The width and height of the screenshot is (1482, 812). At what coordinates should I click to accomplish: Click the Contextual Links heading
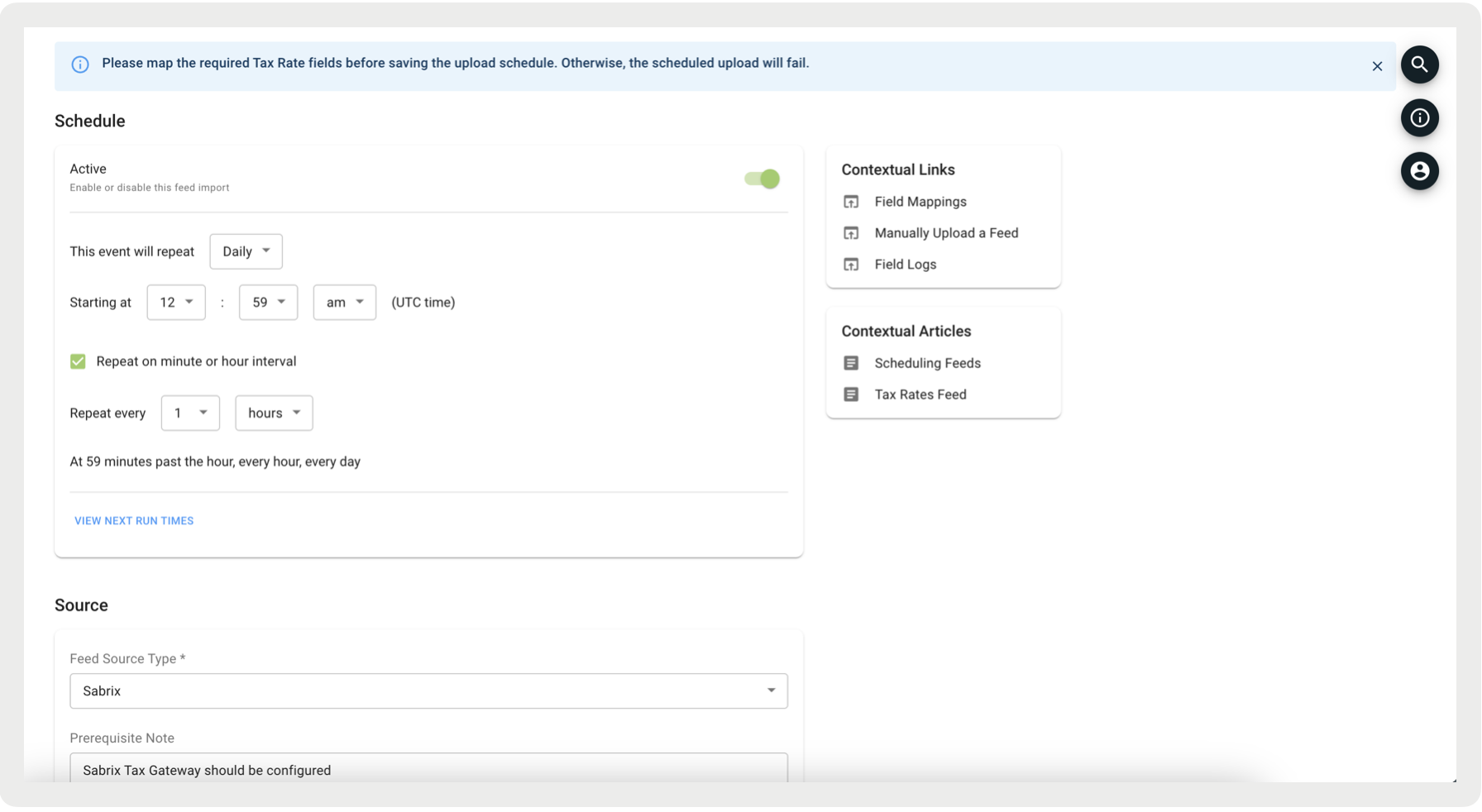click(x=898, y=170)
